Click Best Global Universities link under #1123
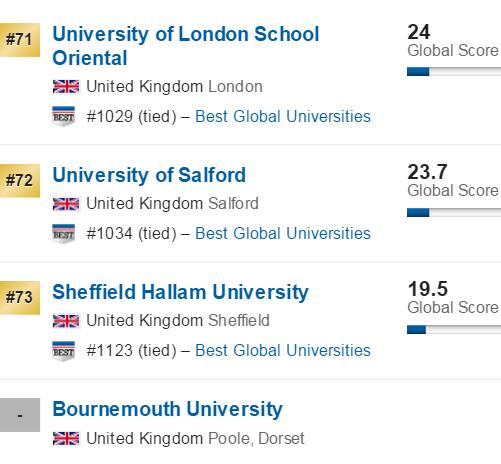Viewport: 501px width, 464px height. [x=283, y=351]
